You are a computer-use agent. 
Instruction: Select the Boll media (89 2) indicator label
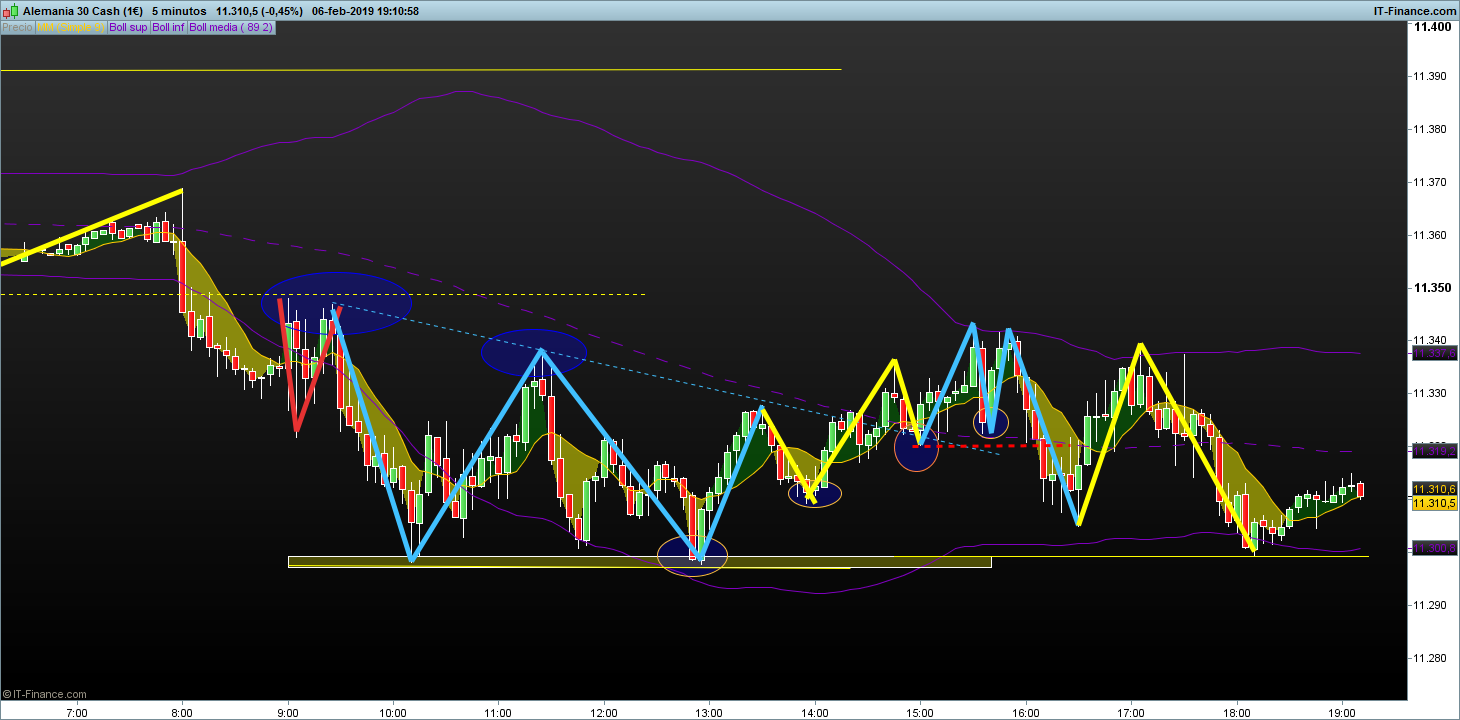pos(231,27)
